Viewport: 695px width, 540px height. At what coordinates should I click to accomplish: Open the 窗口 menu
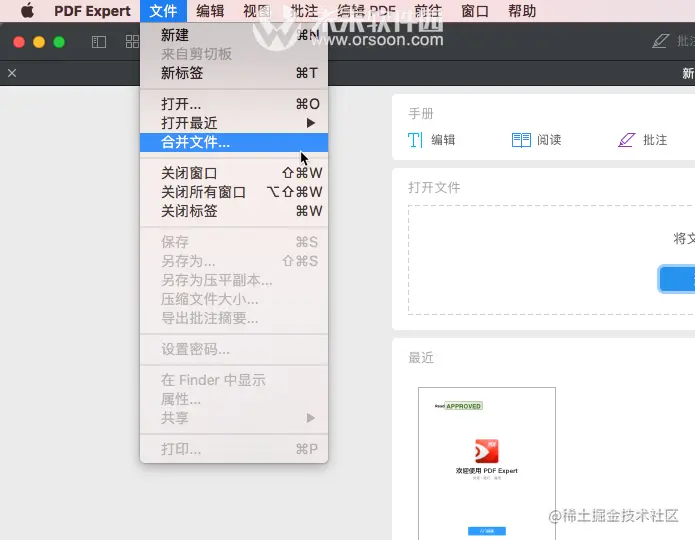[475, 11]
